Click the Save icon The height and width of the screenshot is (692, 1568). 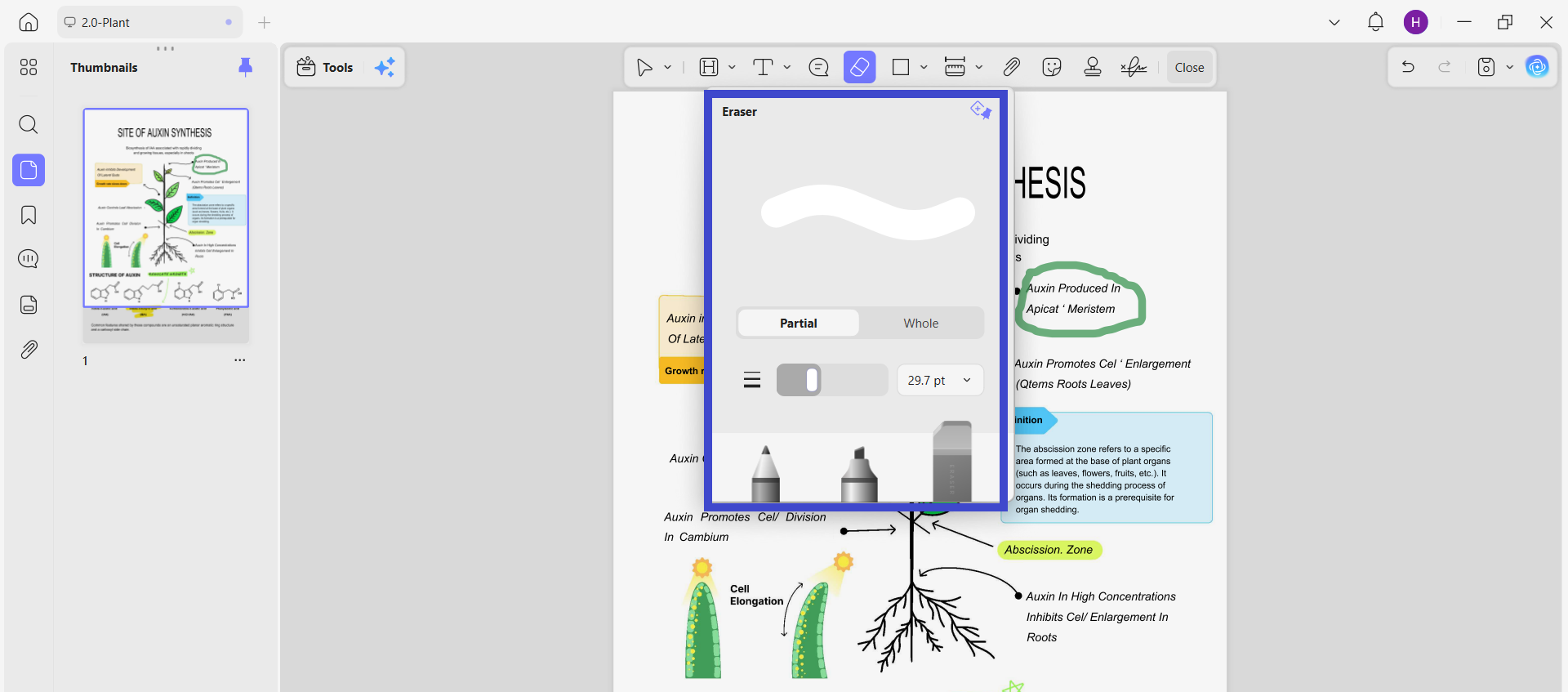coord(1486,67)
